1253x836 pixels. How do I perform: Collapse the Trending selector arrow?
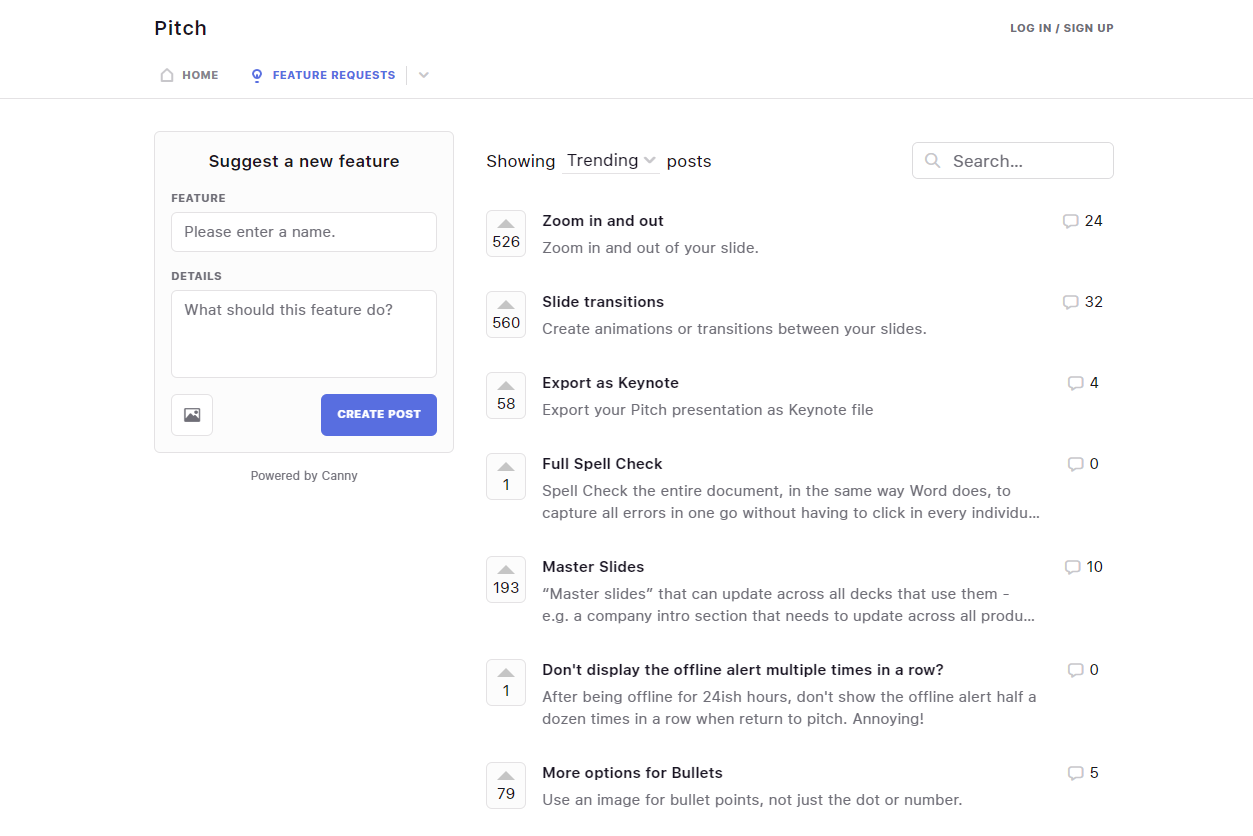pos(650,161)
